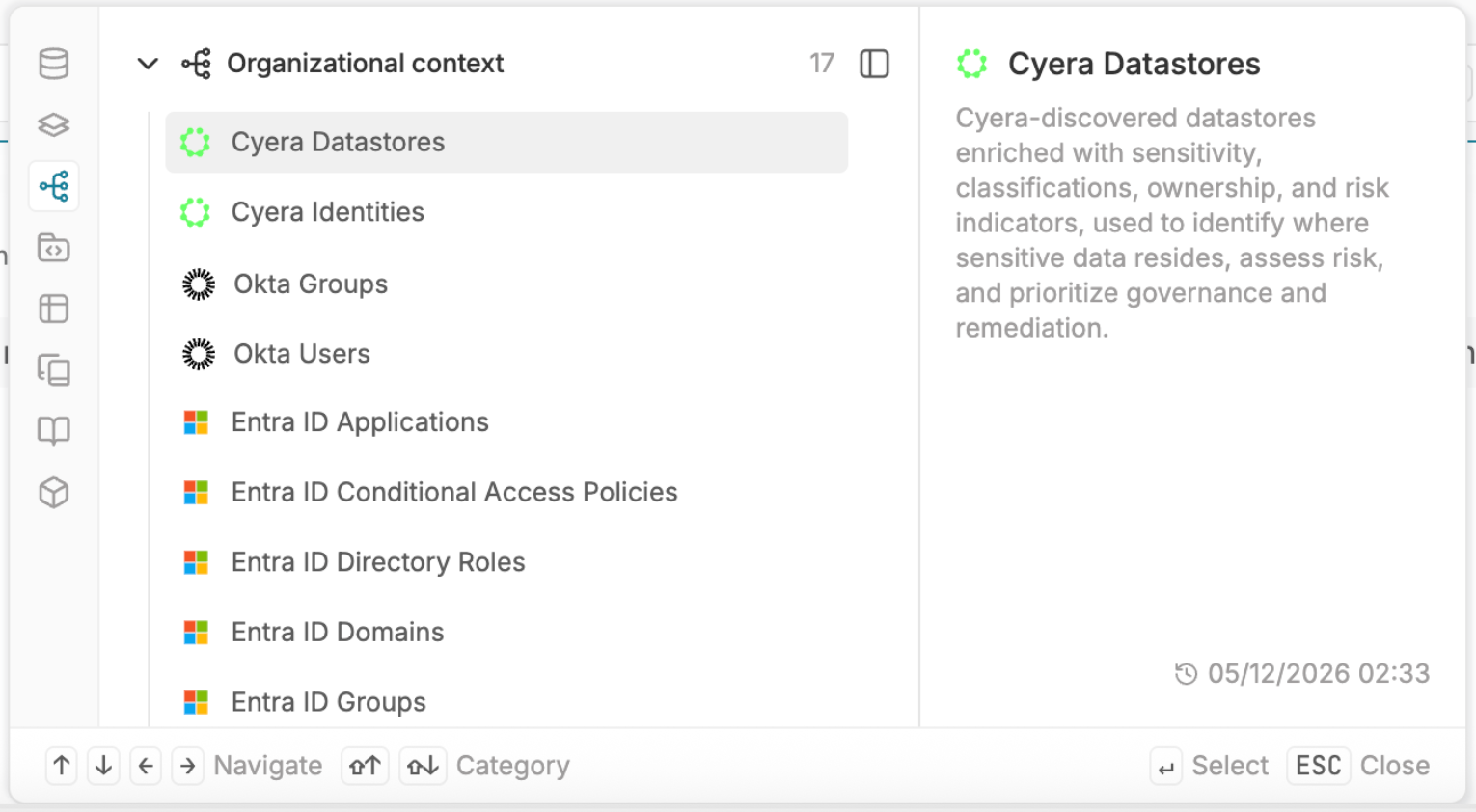1476x812 pixels.
Task: Click the ESC key to close
Action: point(1319,766)
